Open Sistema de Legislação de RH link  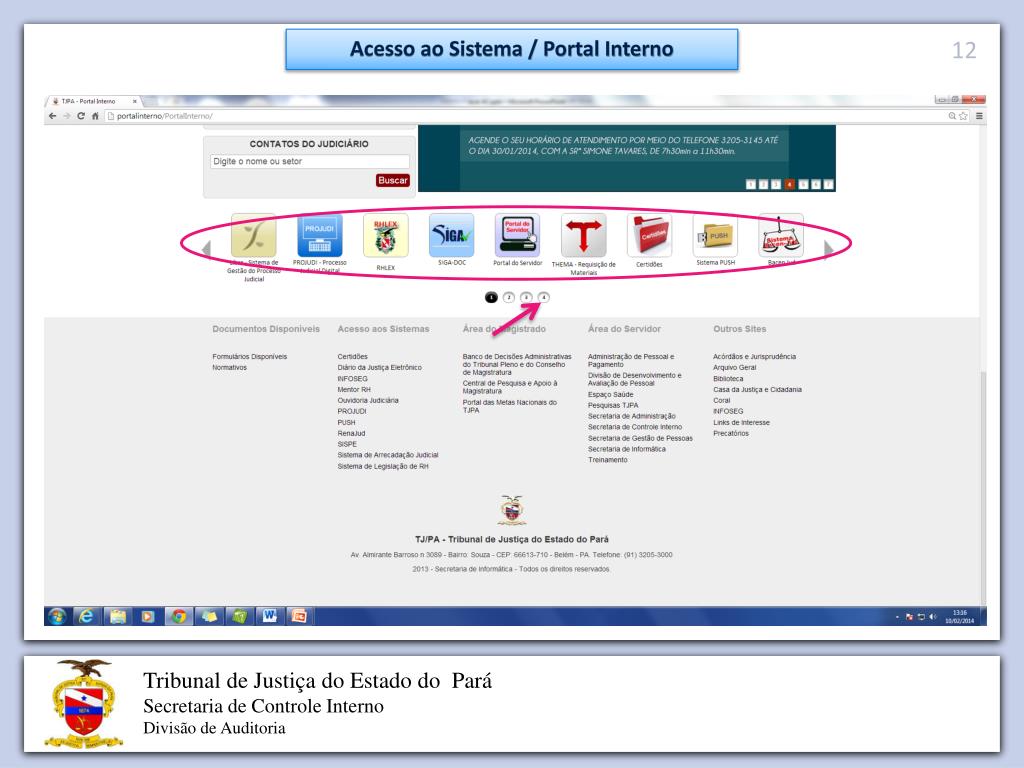coord(383,466)
